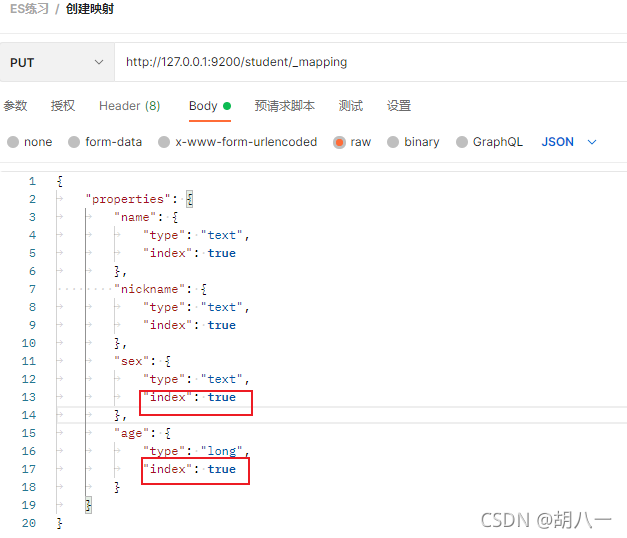The height and width of the screenshot is (538, 627).
Task: Click the 创建映射 breadcrumb title
Action: [90, 9]
